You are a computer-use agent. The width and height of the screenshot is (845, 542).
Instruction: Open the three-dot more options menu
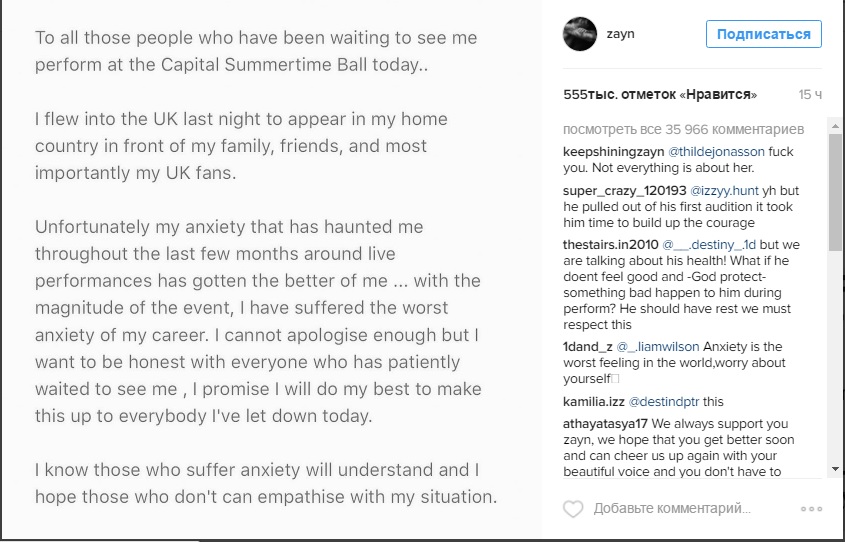pyautogui.click(x=811, y=509)
